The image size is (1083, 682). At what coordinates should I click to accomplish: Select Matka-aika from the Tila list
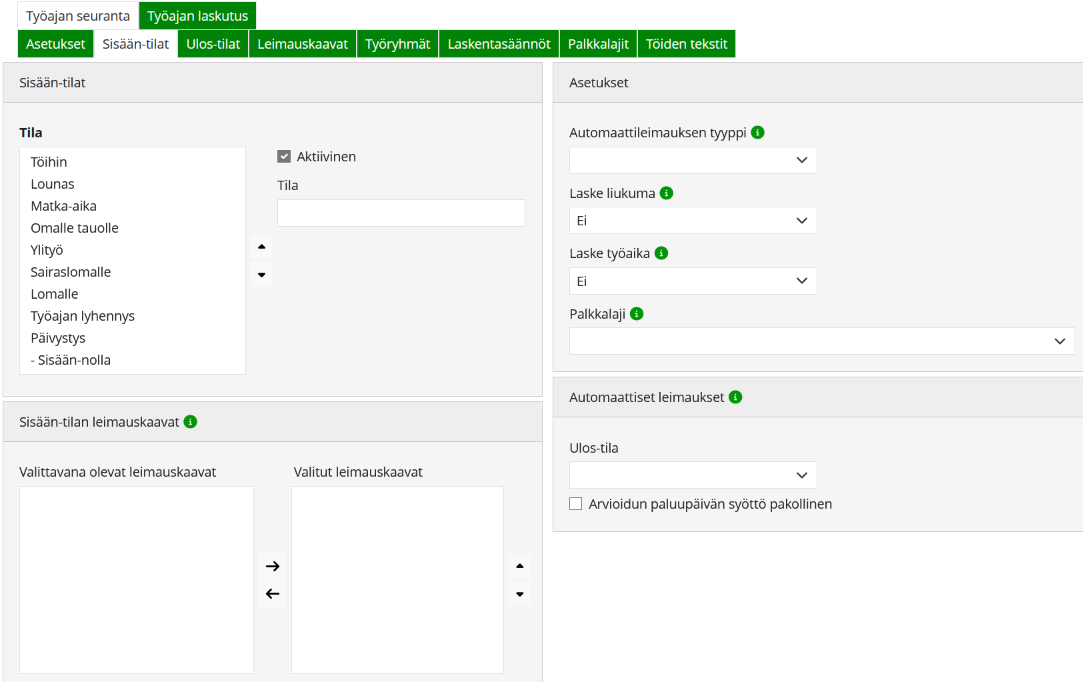64,206
